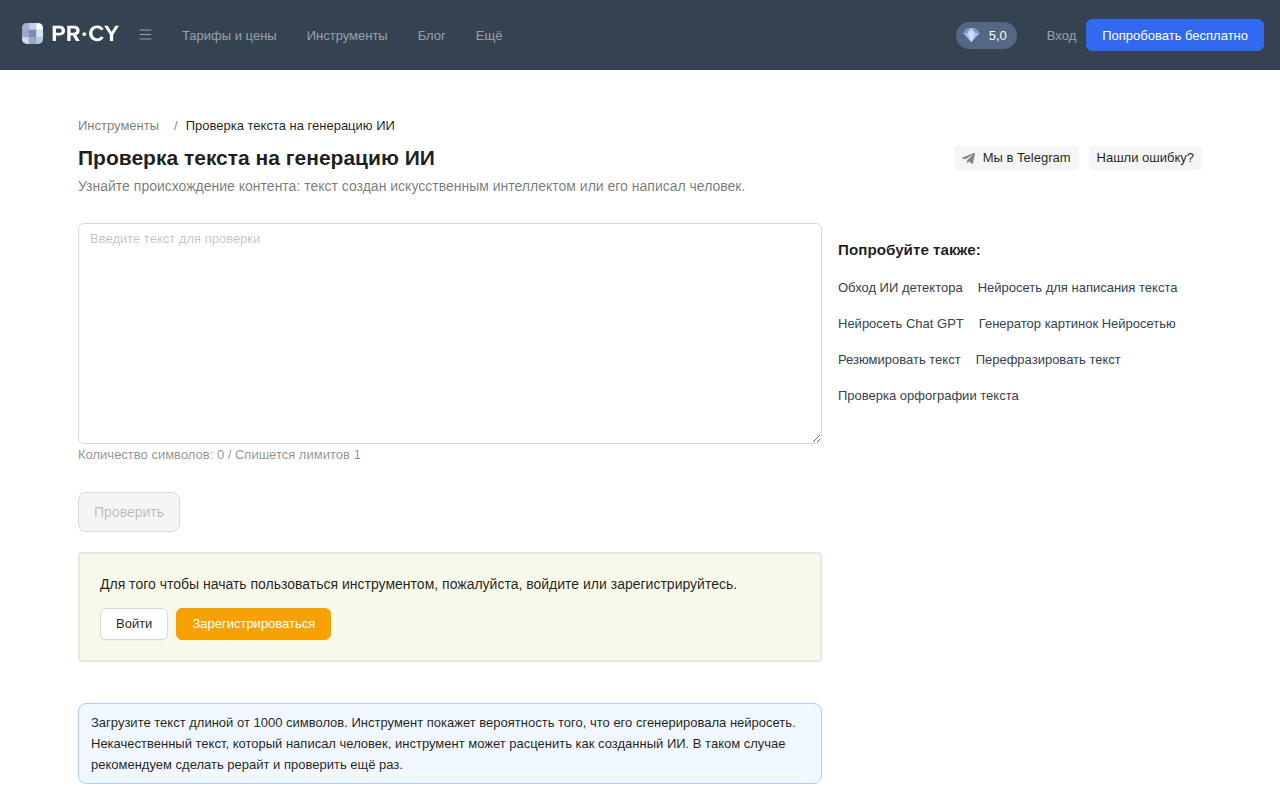Open the Резюмировать текст link

click(x=899, y=360)
